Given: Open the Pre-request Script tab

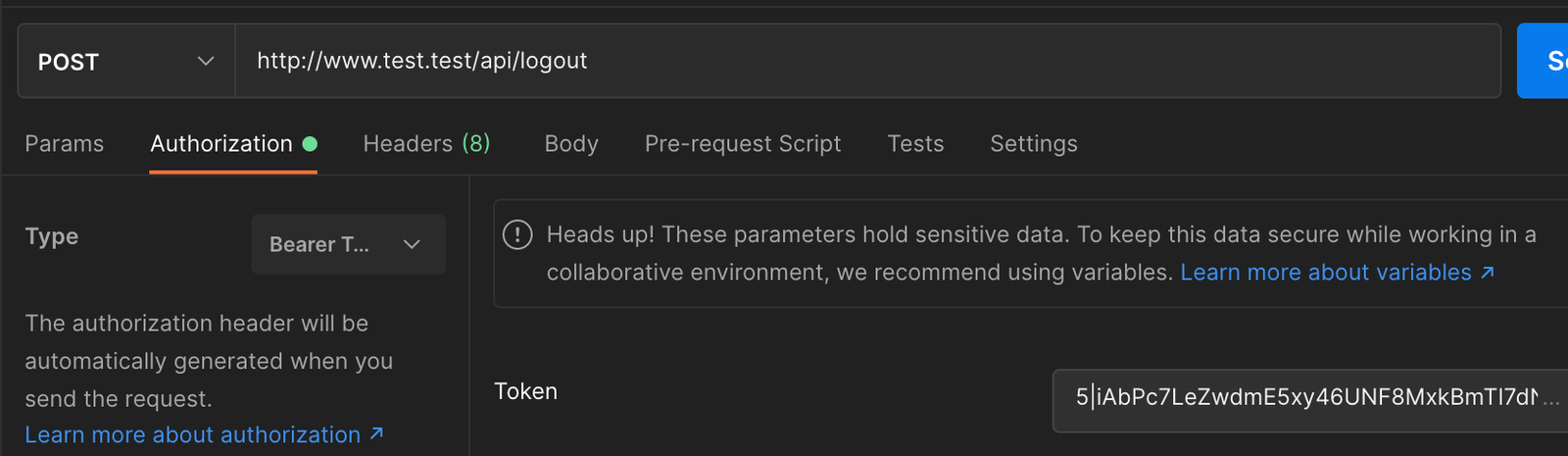Looking at the screenshot, I should (743, 144).
